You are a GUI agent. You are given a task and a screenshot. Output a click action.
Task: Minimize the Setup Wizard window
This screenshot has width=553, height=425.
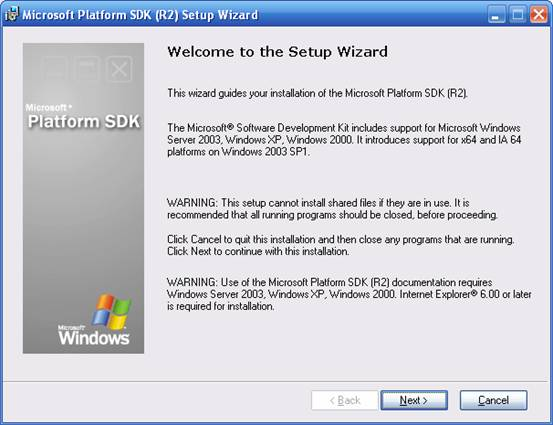(496, 15)
